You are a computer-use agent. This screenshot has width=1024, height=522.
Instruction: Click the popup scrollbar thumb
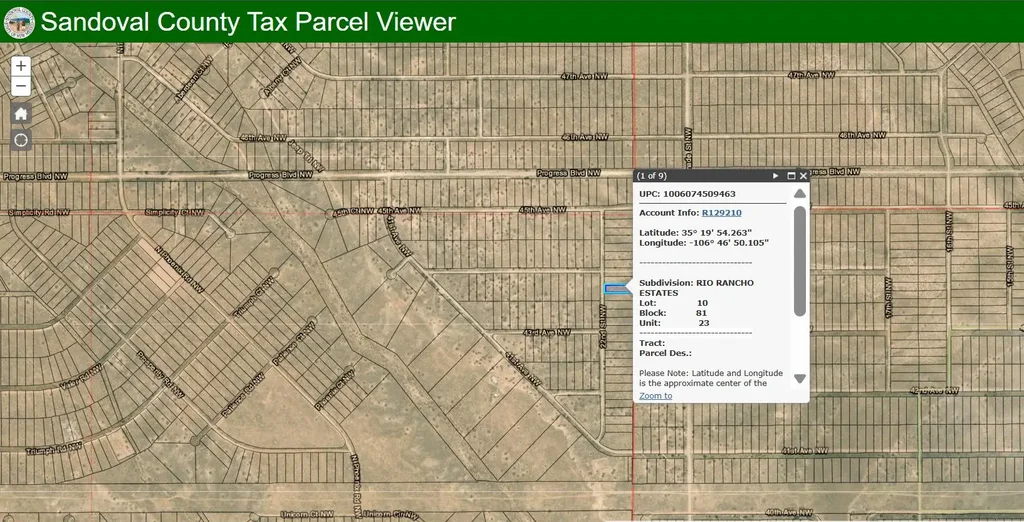[x=799, y=260]
